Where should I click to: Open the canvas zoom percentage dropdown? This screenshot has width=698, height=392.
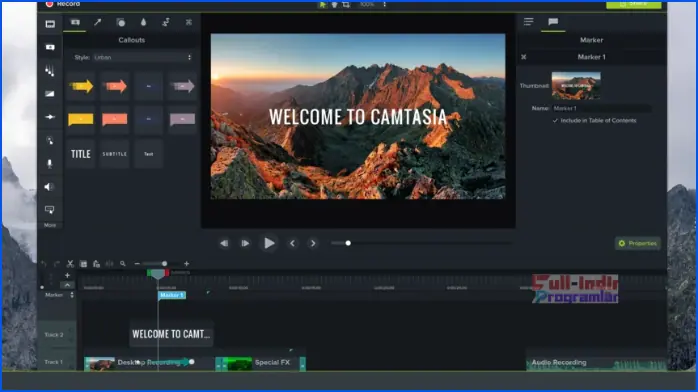coord(367,4)
